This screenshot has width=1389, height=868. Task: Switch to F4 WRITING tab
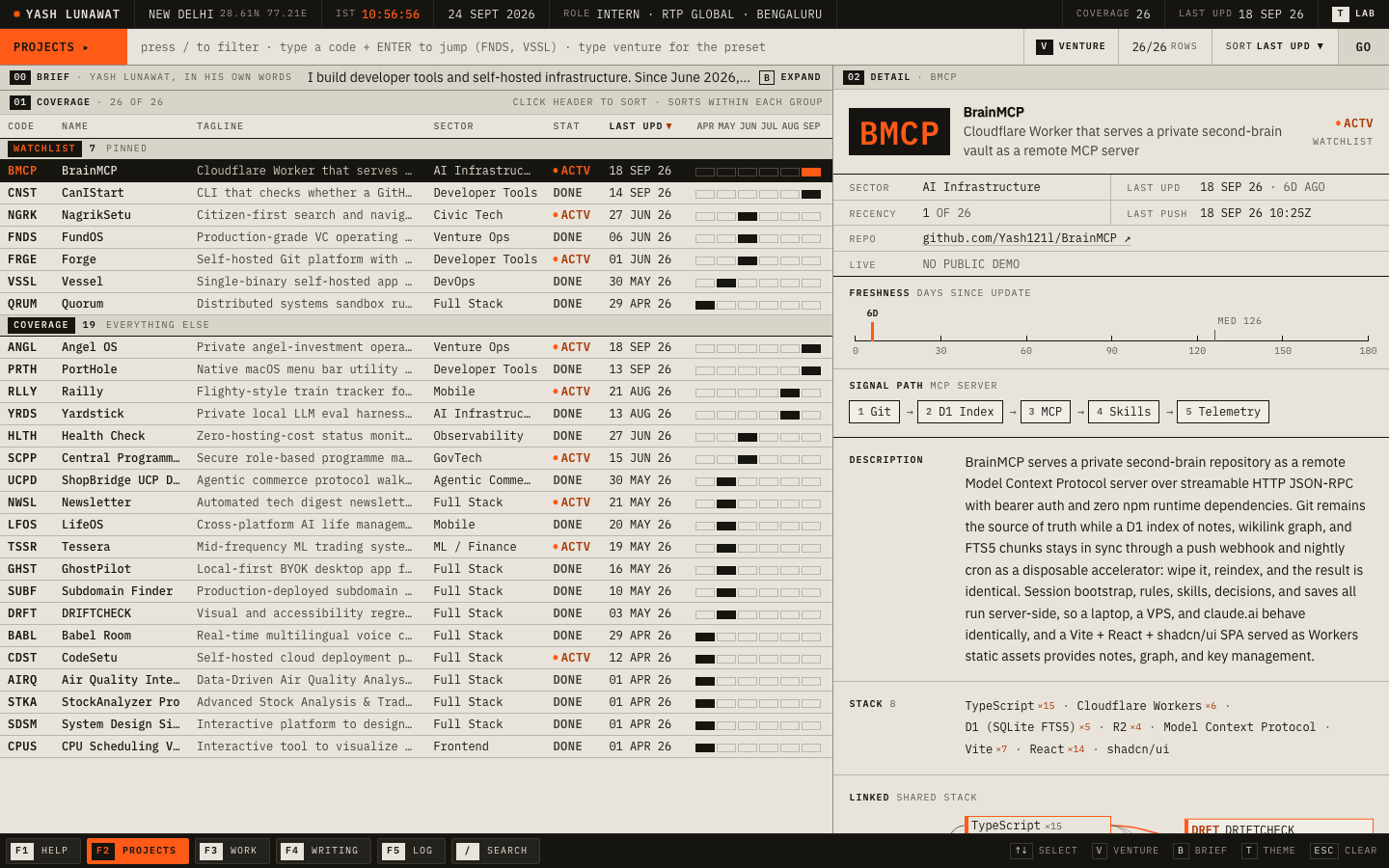click(323, 851)
